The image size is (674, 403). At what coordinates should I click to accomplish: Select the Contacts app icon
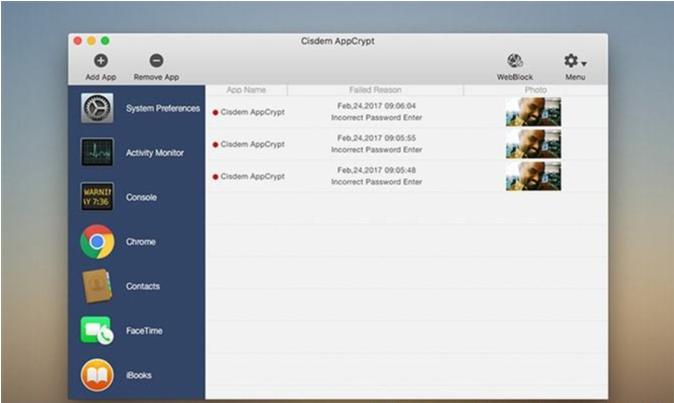tap(97, 286)
